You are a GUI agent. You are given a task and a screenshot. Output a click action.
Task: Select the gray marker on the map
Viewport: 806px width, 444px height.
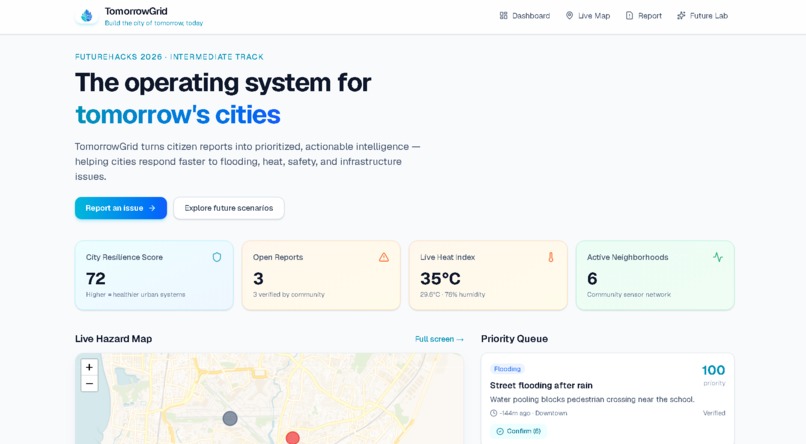[x=230, y=418]
